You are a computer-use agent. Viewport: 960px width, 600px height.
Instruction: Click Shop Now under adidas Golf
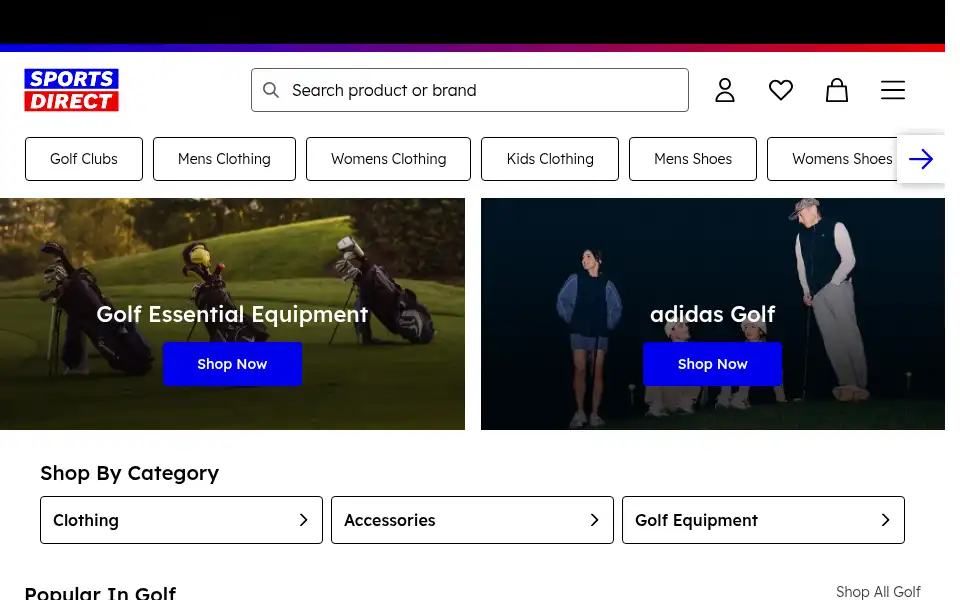713,364
